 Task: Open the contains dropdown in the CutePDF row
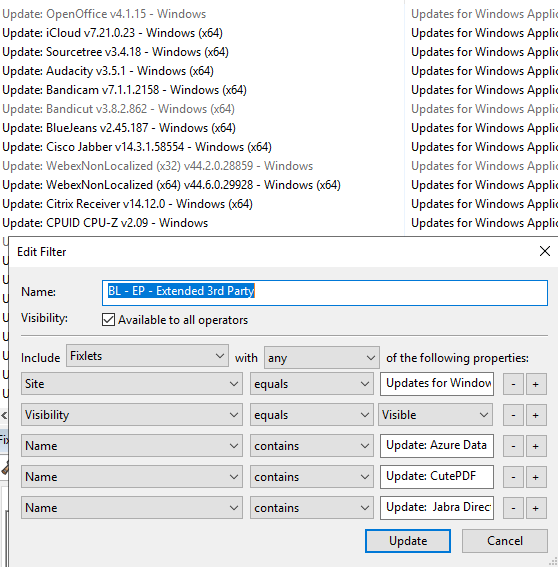pos(312,477)
